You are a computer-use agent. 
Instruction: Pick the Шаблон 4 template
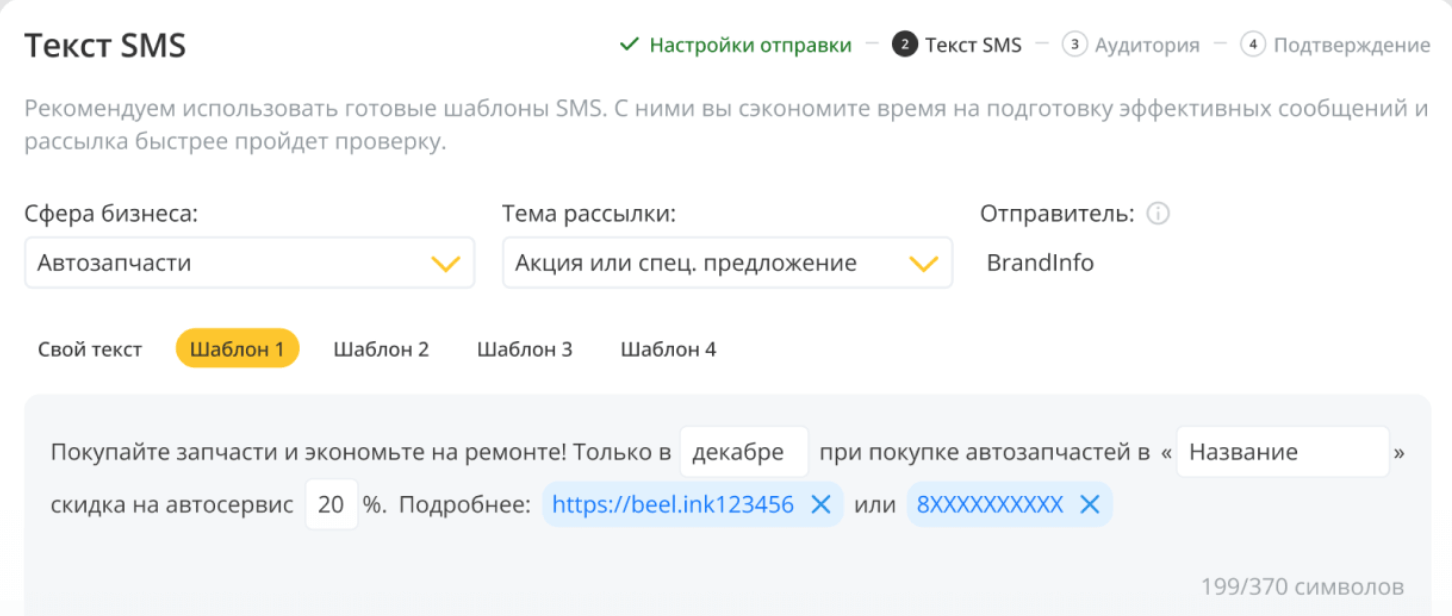pyautogui.click(x=668, y=349)
